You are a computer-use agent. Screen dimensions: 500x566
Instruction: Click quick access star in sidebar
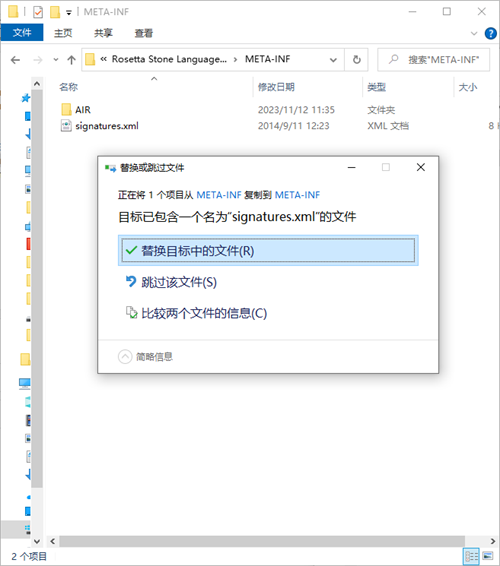click(x=25, y=98)
